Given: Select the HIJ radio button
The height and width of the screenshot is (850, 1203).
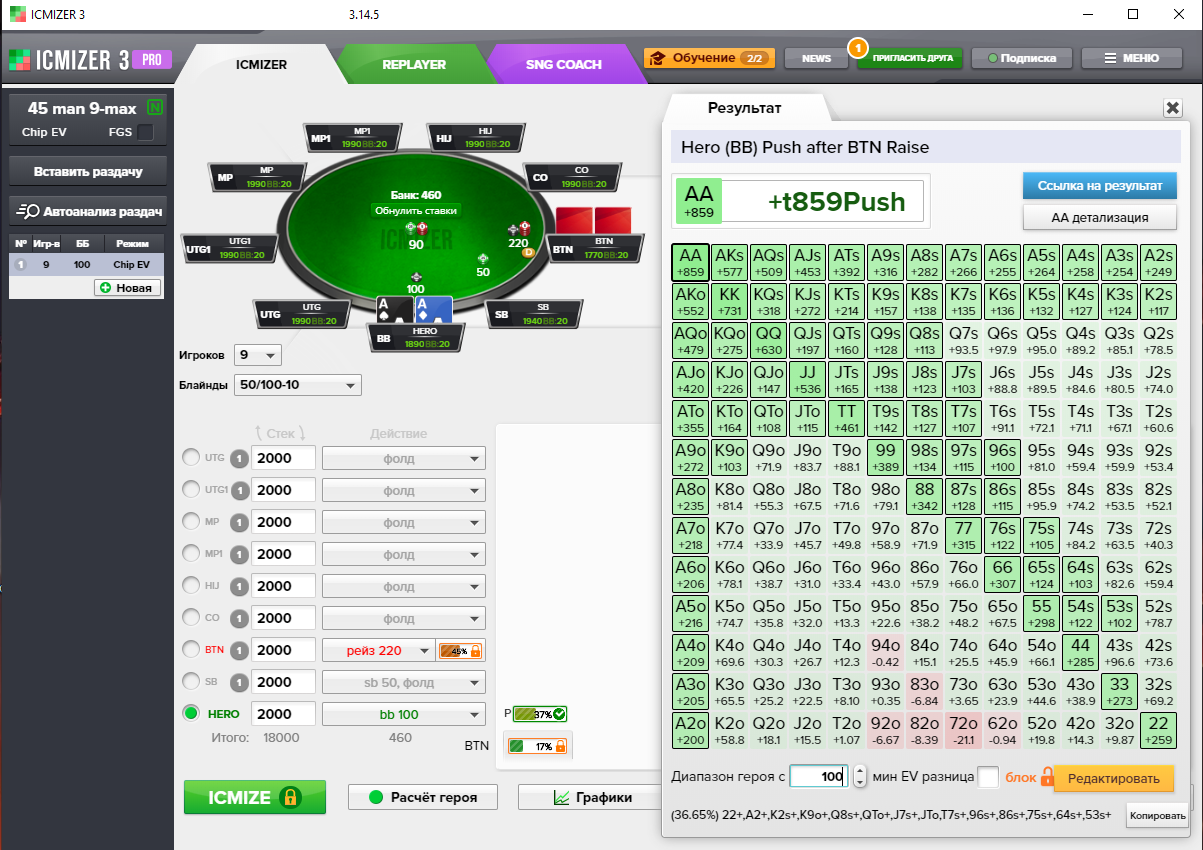Looking at the screenshot, I should (190, 586).
